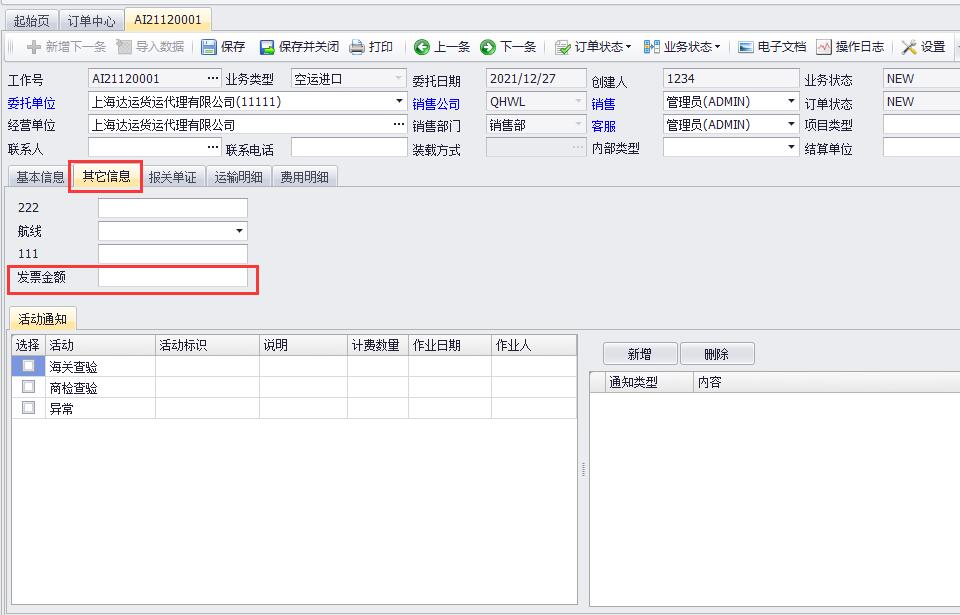Image resolution: width=960 pixels, height=615 pixels.
Task: Open the 费用明细 tab
Action: coord(305,177)
